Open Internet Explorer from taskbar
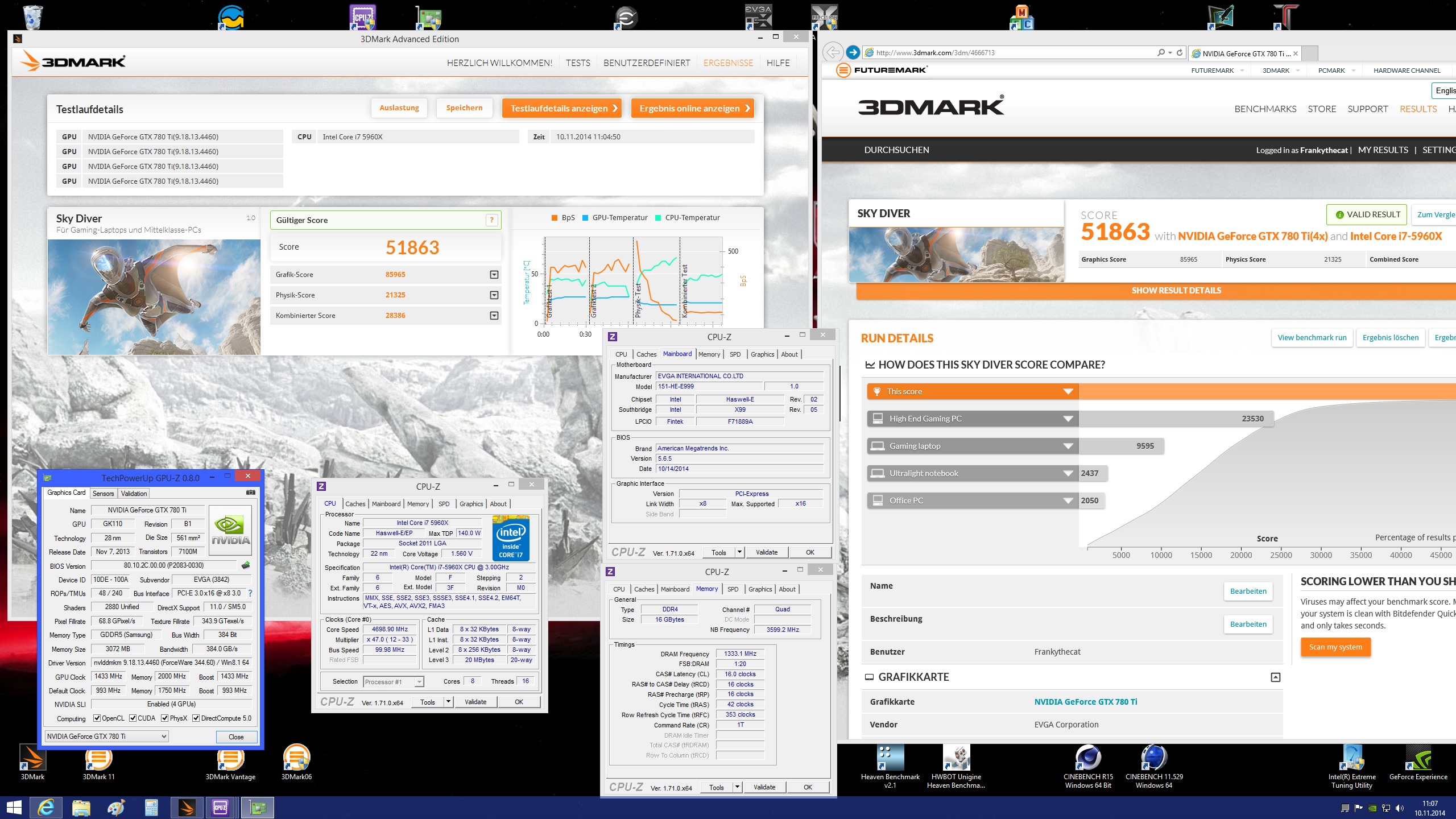1456x819 pixels. [45, 808]
